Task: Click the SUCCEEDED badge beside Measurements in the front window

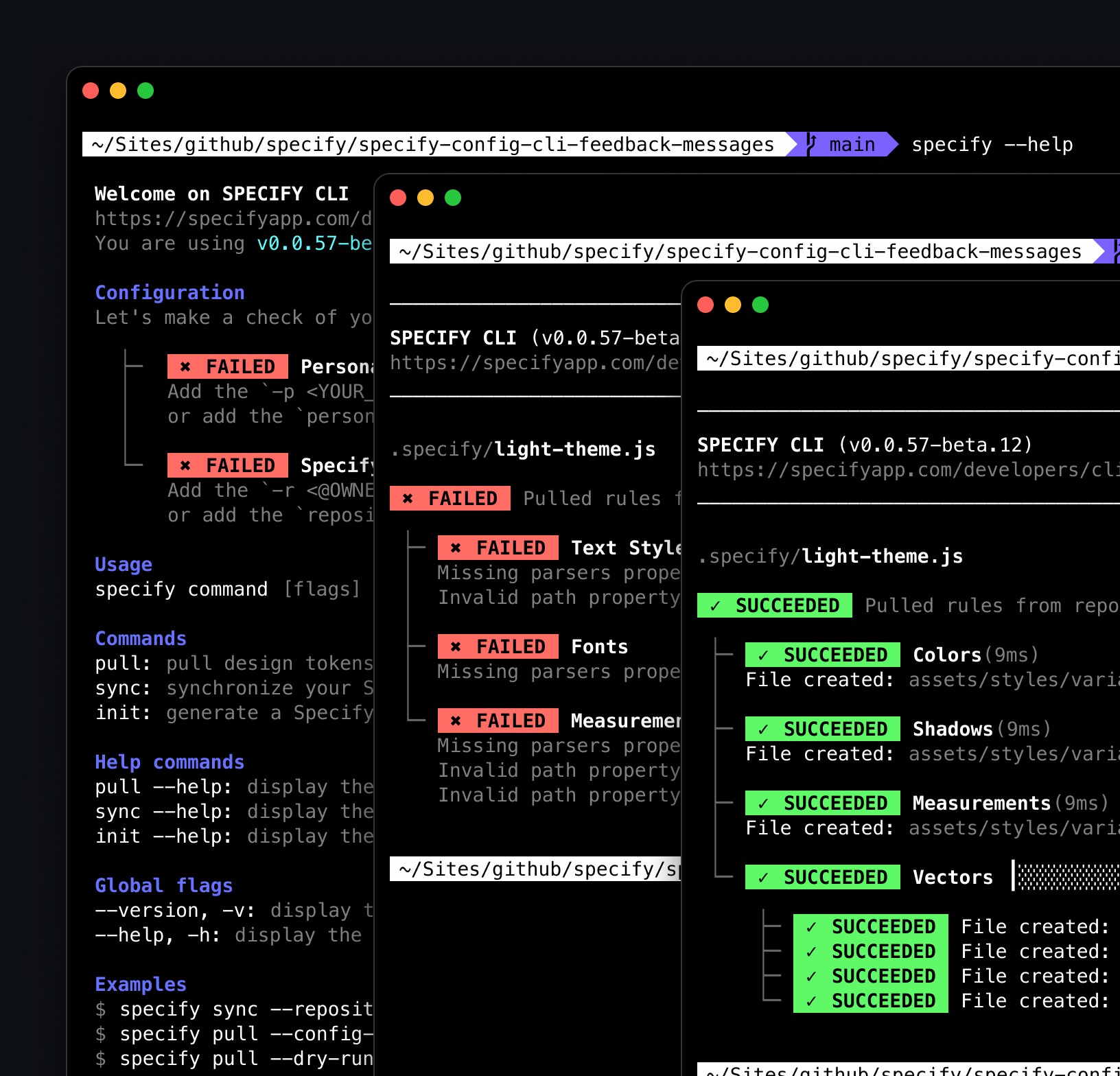Action: (823, 803)
